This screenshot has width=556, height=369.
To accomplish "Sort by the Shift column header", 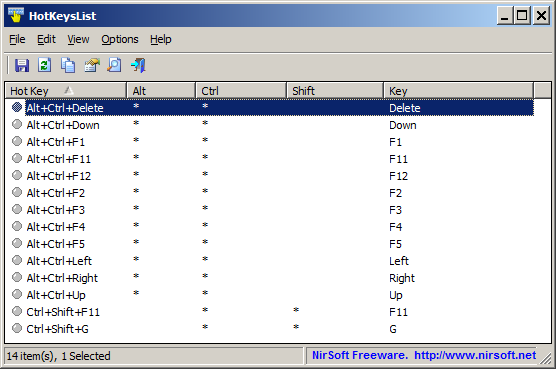I will pos(335,90).
